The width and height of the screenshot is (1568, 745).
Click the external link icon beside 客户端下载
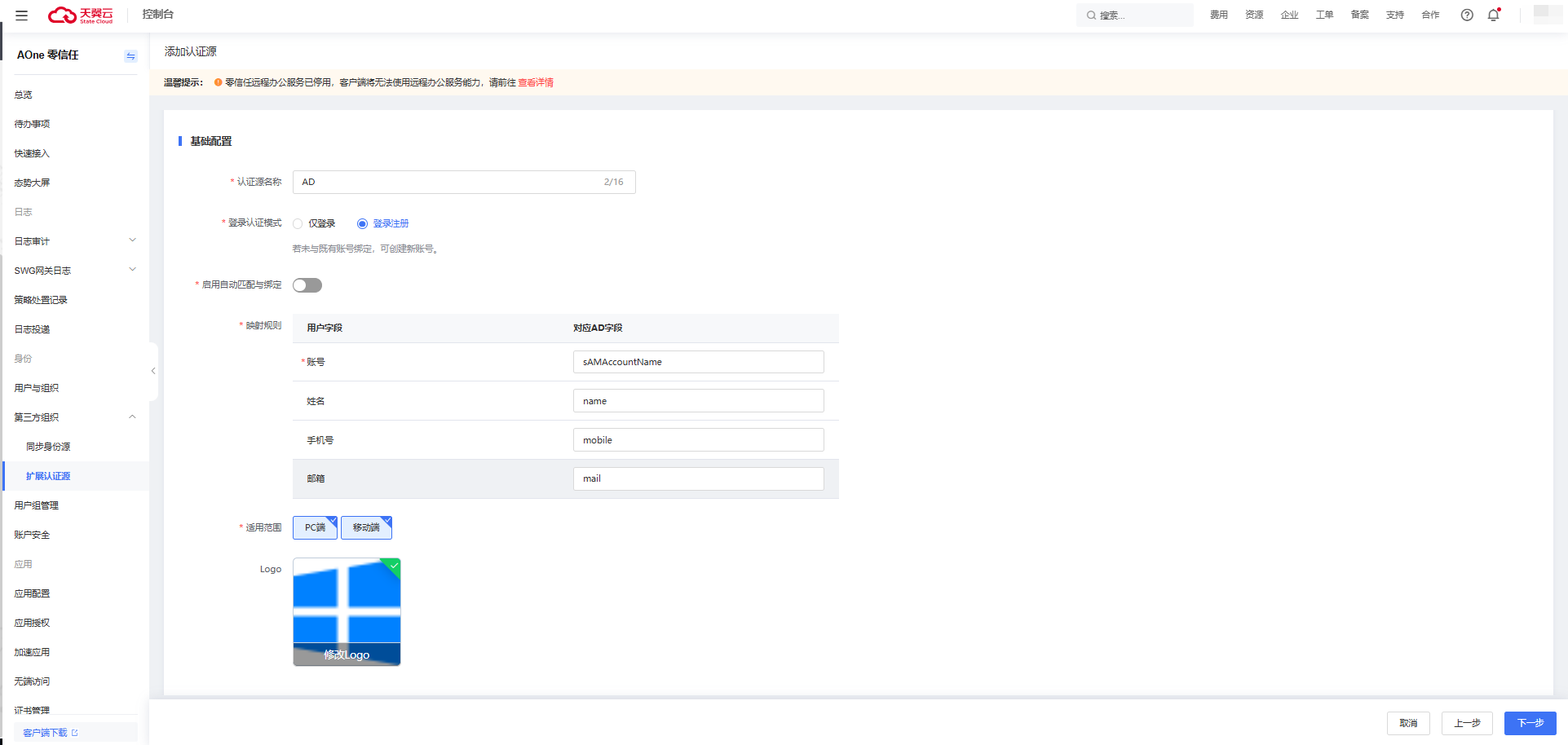tap(75, 733)
